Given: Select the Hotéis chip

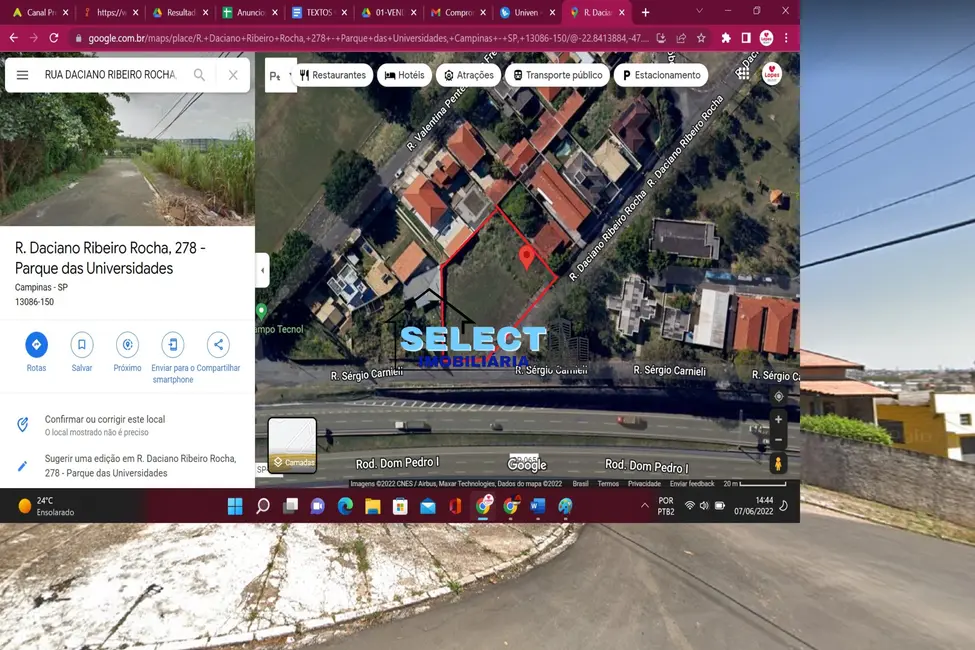Looking at the screenshot, I should (404, 75).
